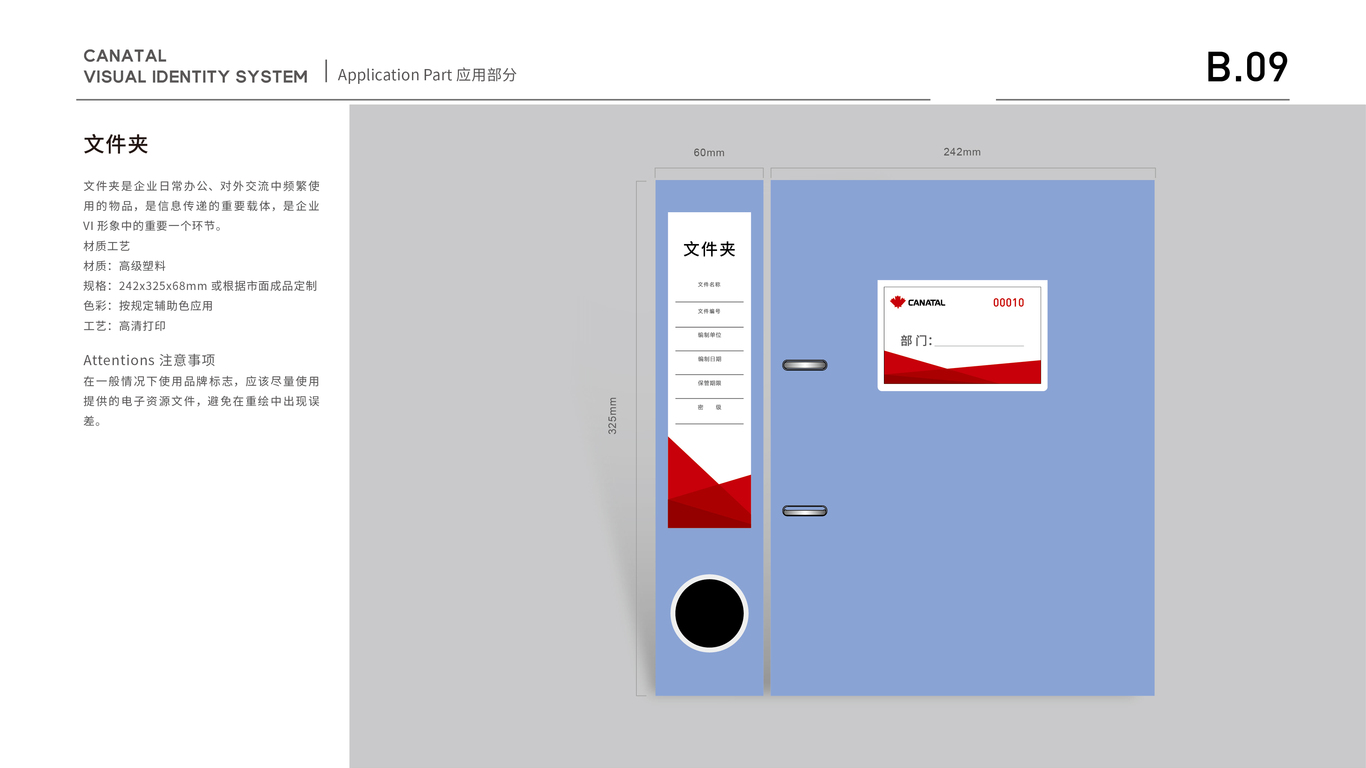Click the CANATAL wordmark on cover label
This screenshot has width=1366, height=768.
pyautogui.click(x=926, y=302)
